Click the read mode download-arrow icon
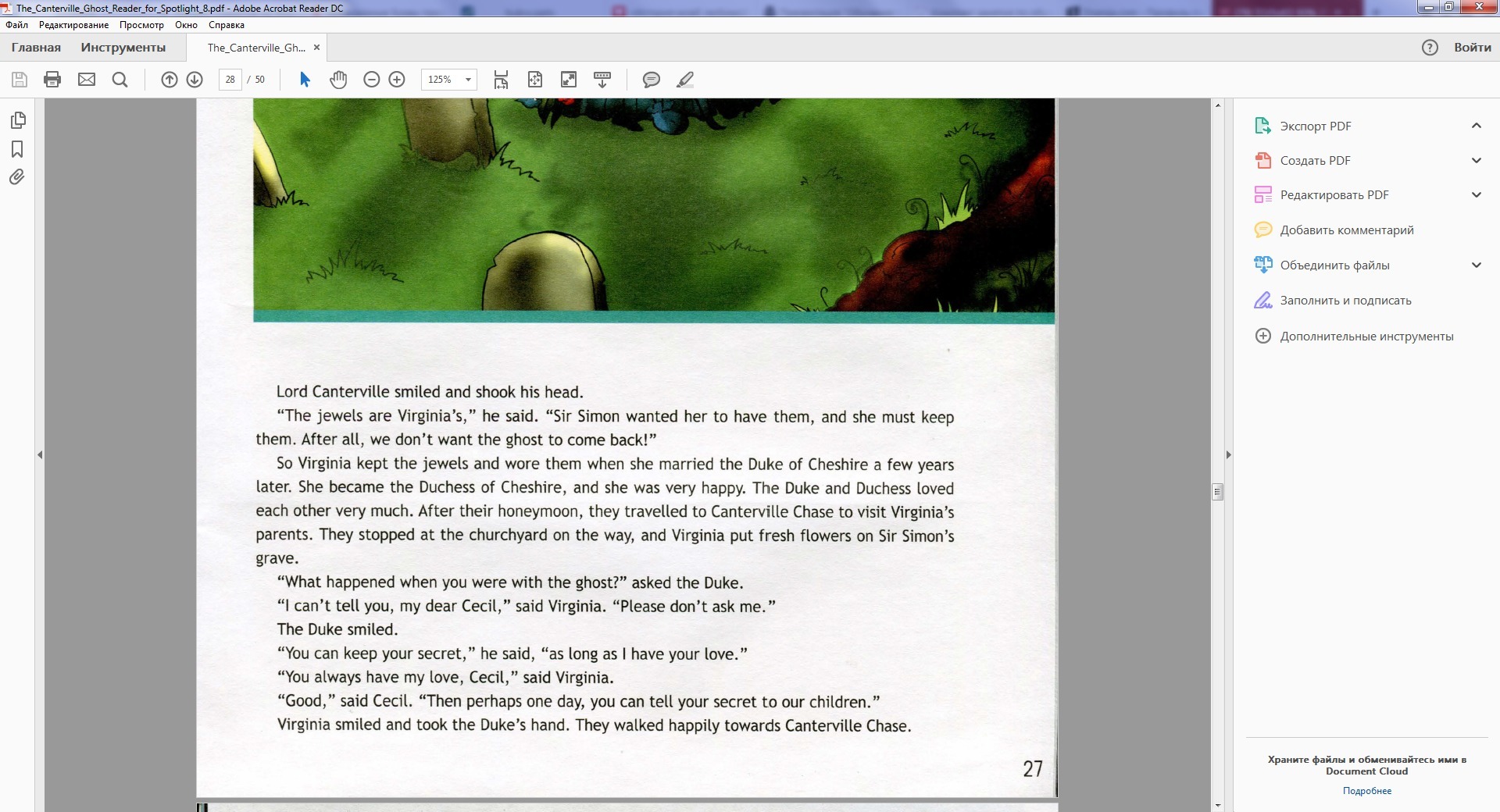 point(602,80)
